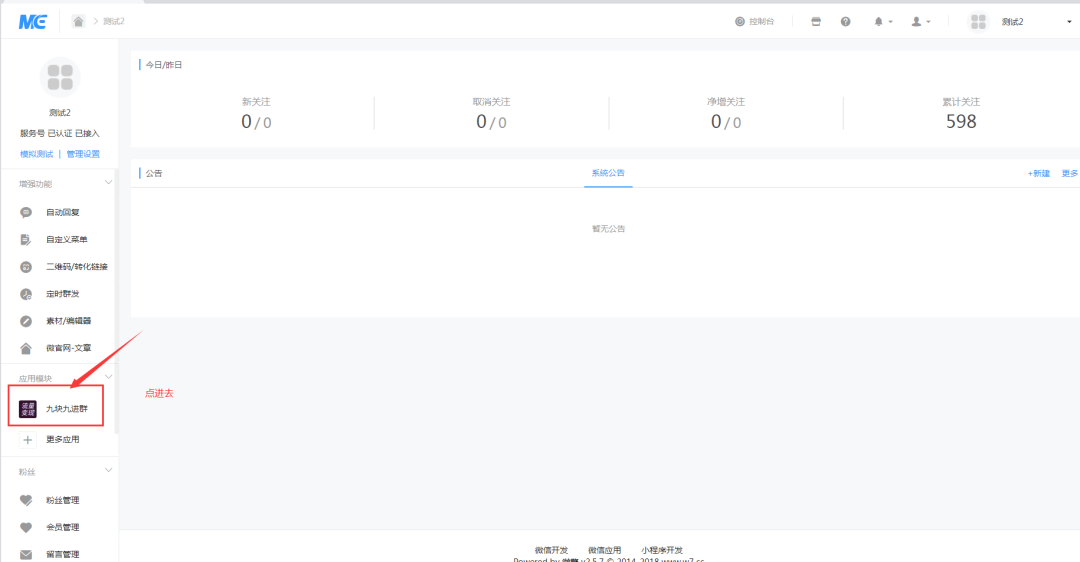The image size is (1080, 562).
Task: Collapse the 增强功能 sidebar section
Action: 109,183
